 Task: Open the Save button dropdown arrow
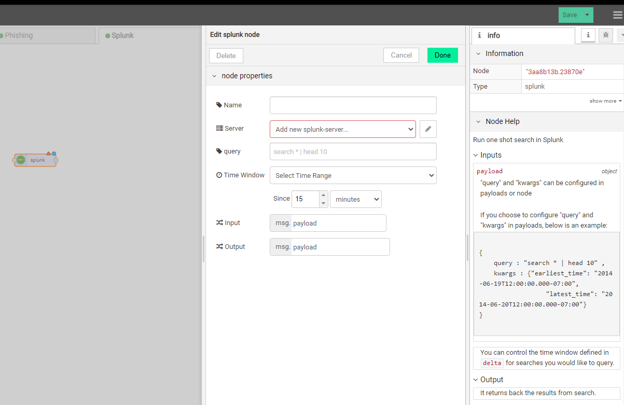[x=587, y=15]
